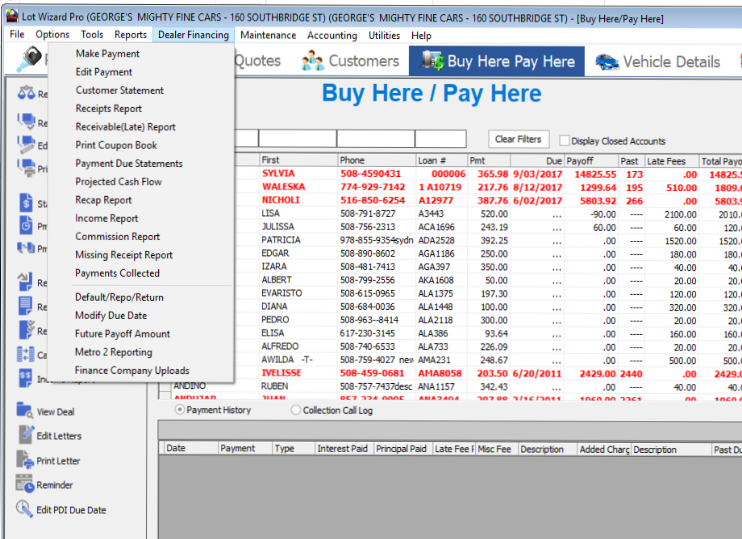742x539 pixels.
Task: Click the Lot Wizard Pro title bar app icon
Action: [x=12, y=16]
